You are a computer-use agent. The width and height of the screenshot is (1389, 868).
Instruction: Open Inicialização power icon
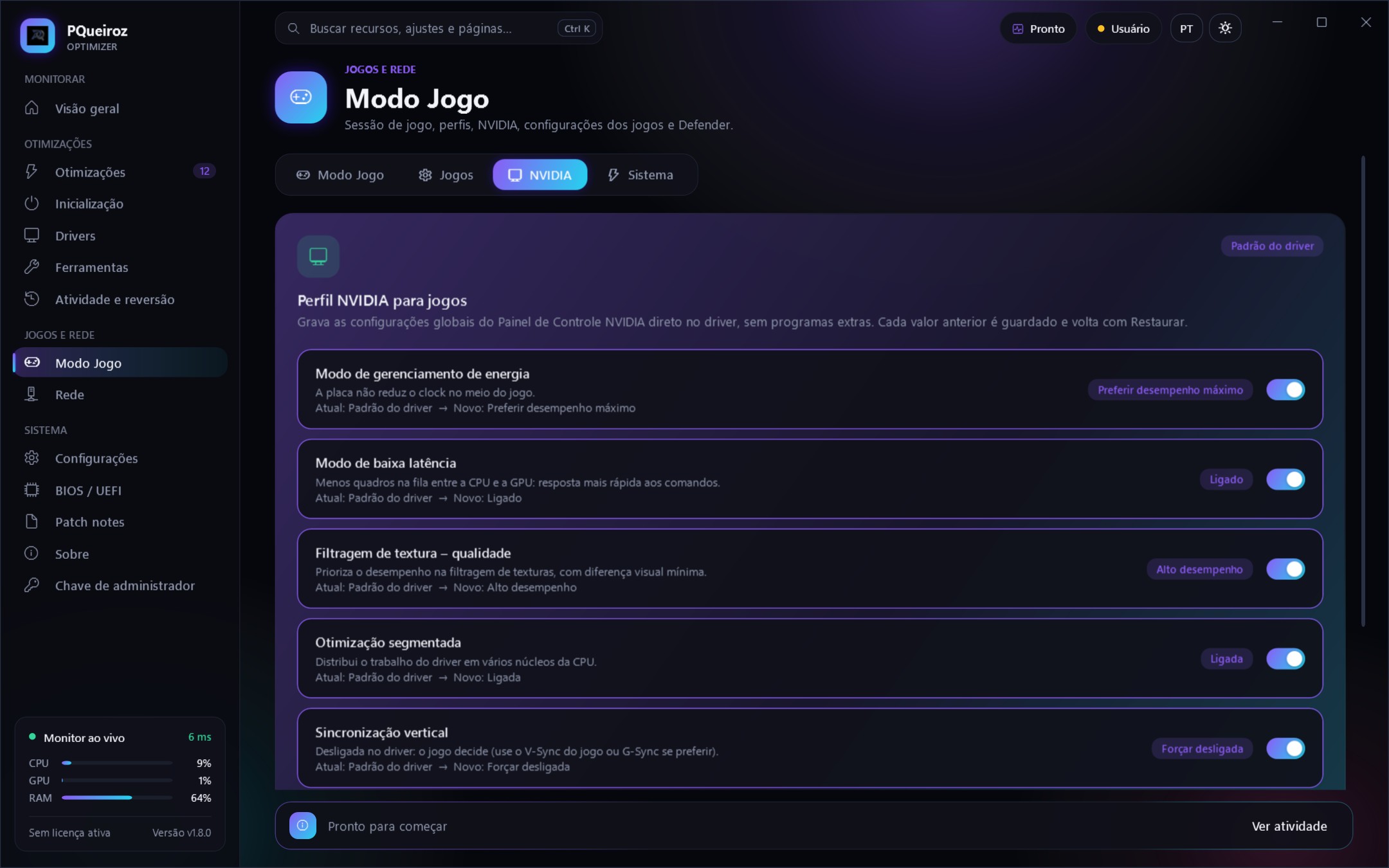pos(32,203)
